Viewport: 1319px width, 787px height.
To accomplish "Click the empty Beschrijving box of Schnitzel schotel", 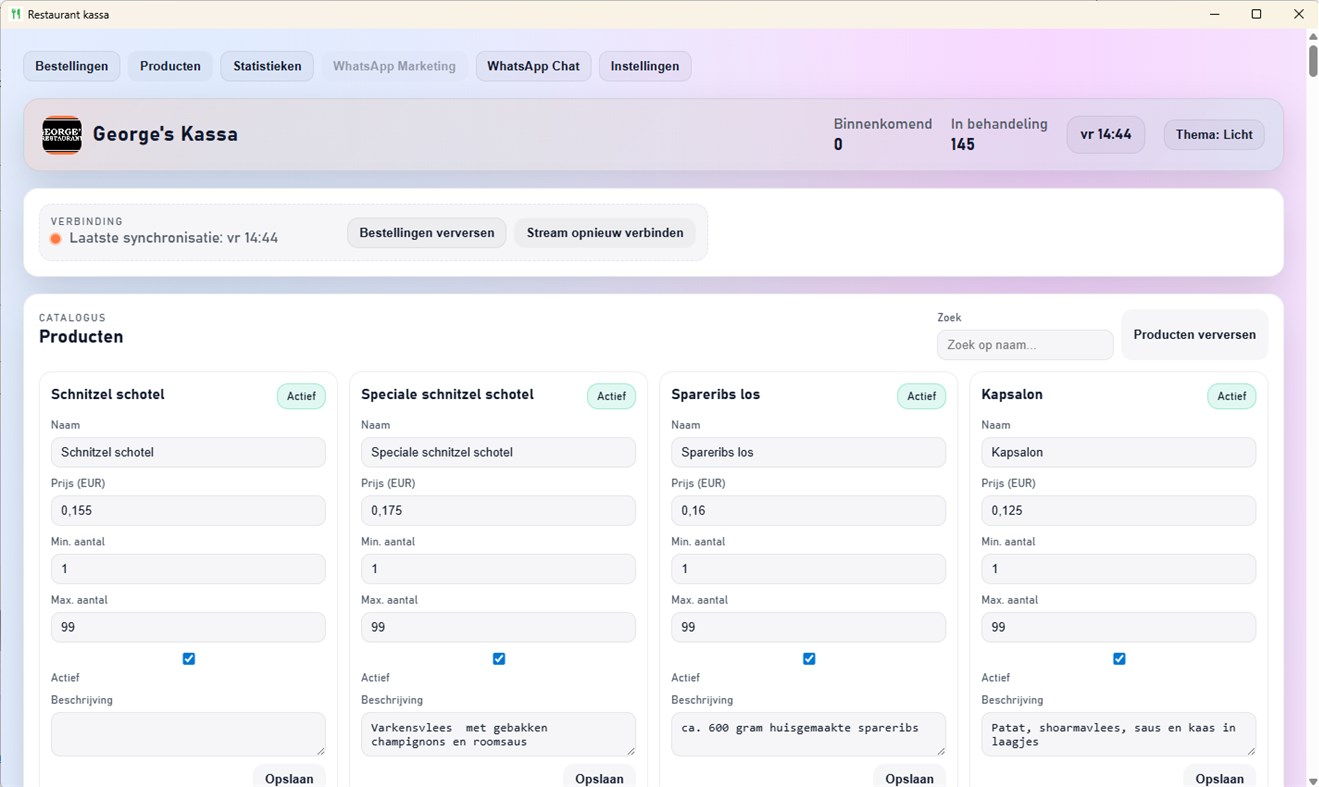I will coord(188,734).
